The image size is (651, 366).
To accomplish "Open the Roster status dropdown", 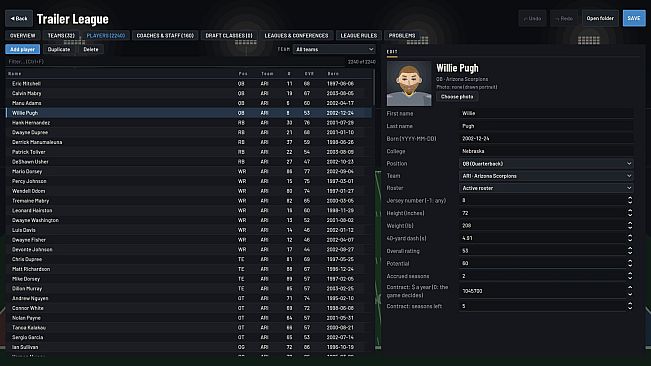I will [546, 188].
